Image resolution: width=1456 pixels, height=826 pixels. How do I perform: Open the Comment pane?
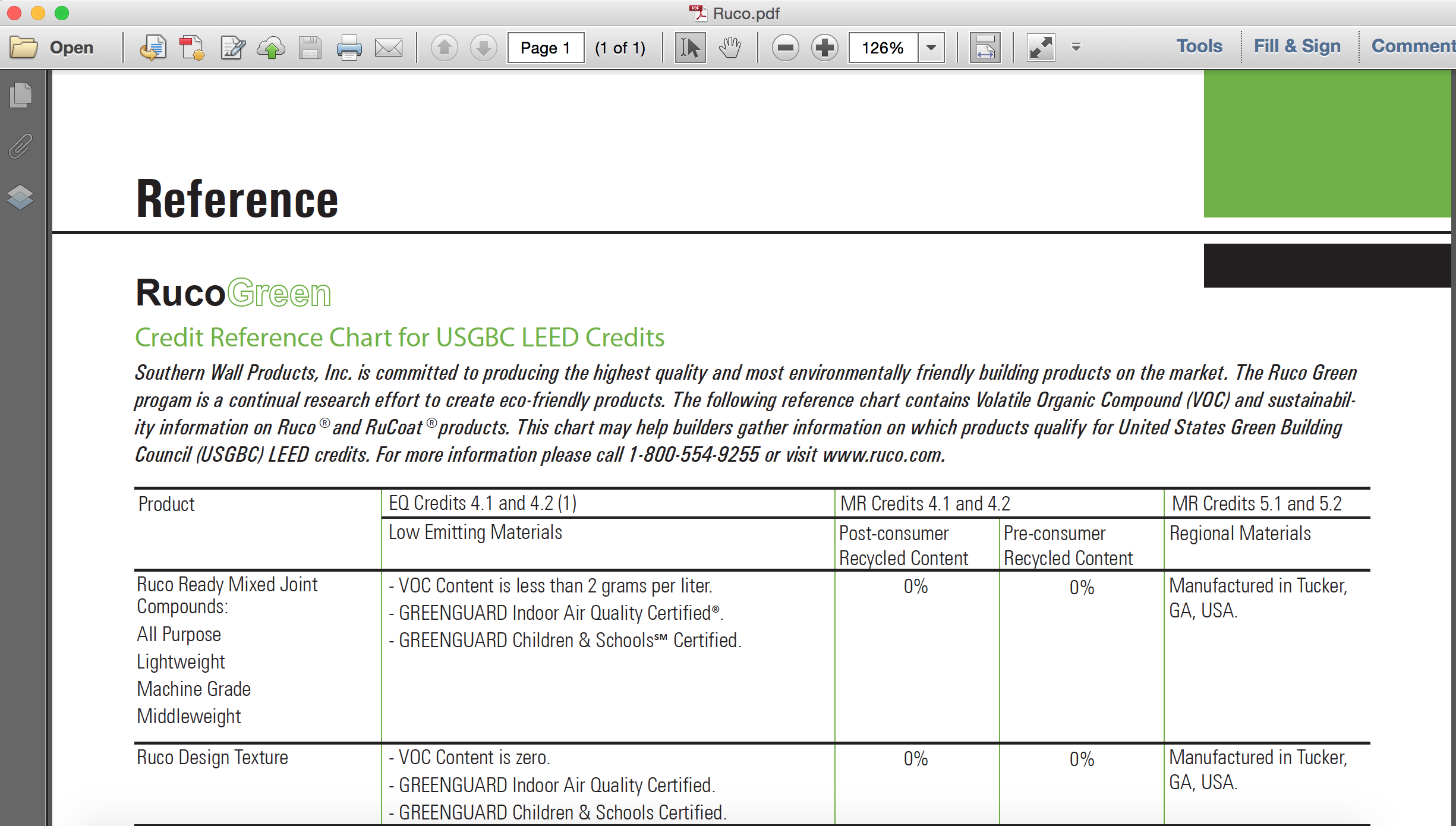coord(1413,46)
